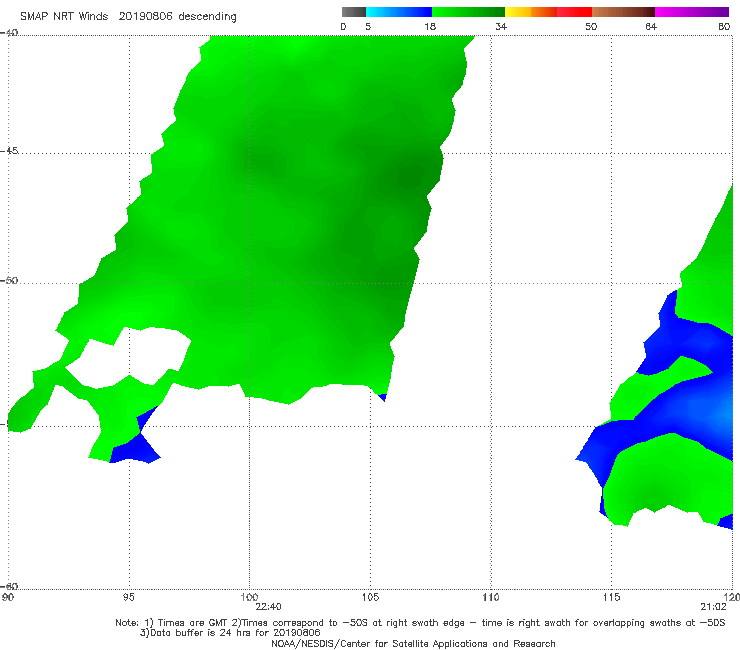740x650 pixels.
Task: Click the swath time "22:40"
Action: 268,607
